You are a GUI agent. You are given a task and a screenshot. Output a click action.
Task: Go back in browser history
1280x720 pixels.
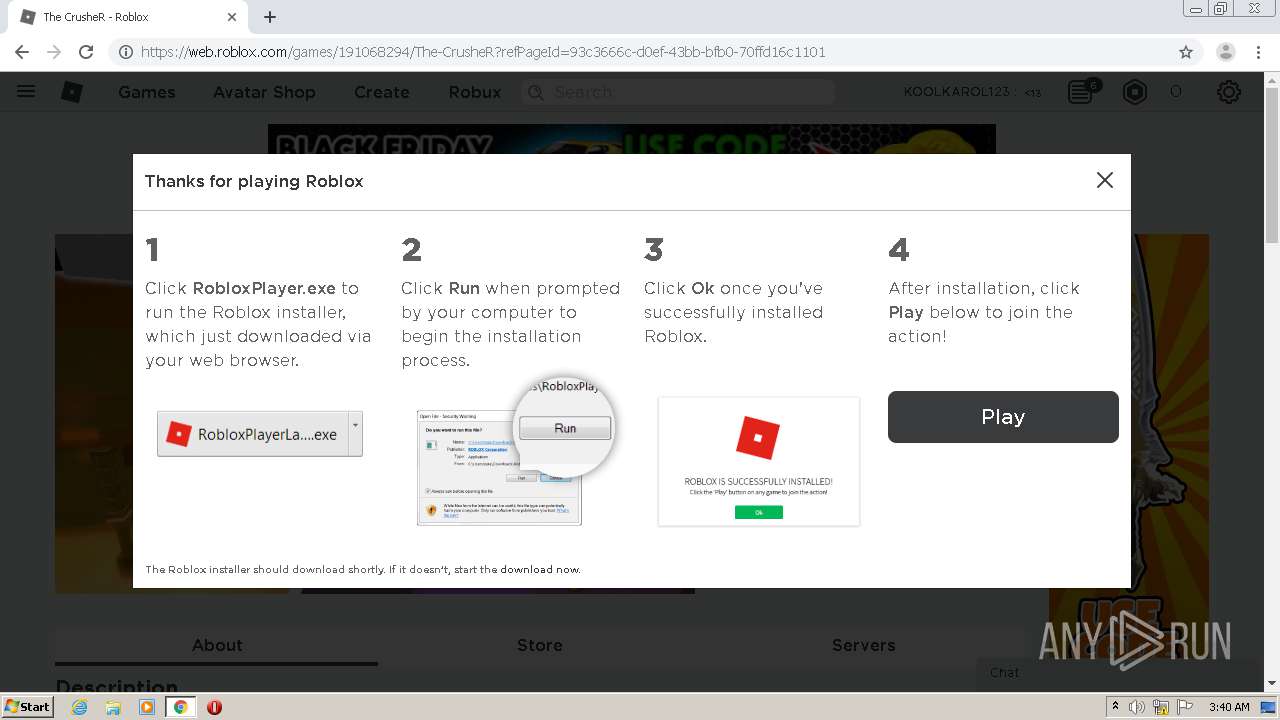pos(22,52)
